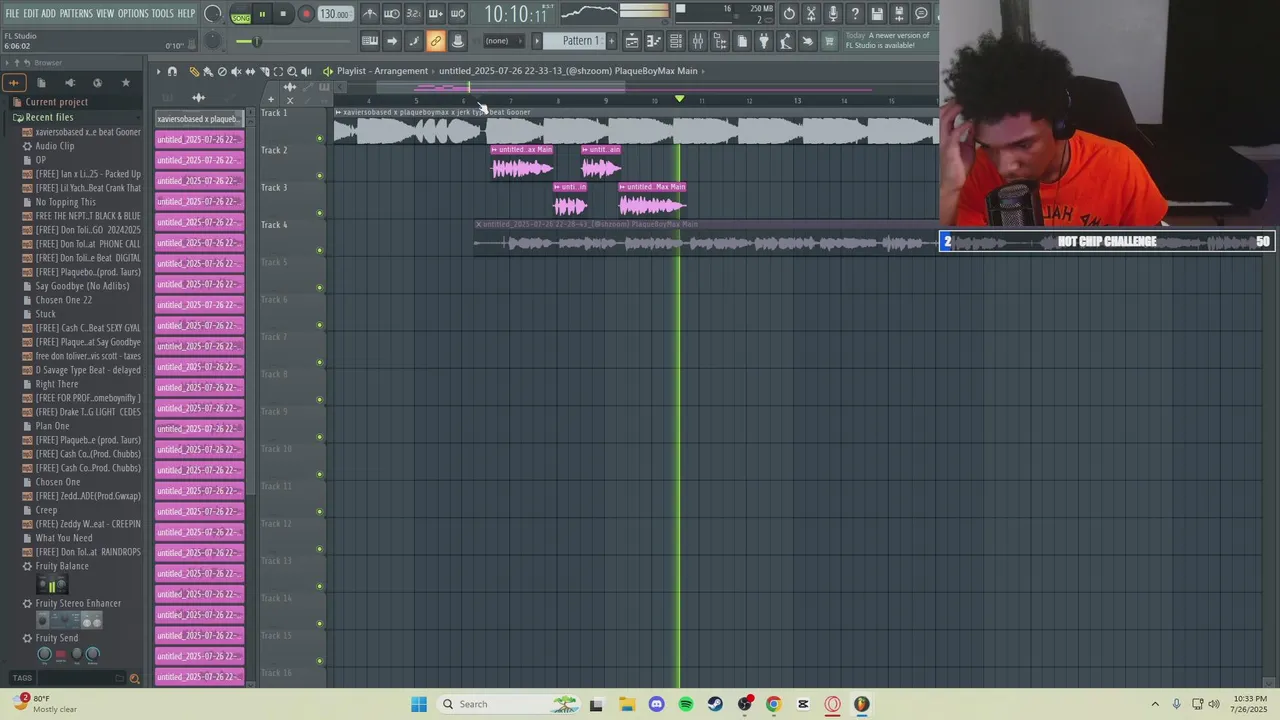This screenshot has width=1280, height=720.
Task: Expand Browser header options arrow
Action: click(6, 63)
